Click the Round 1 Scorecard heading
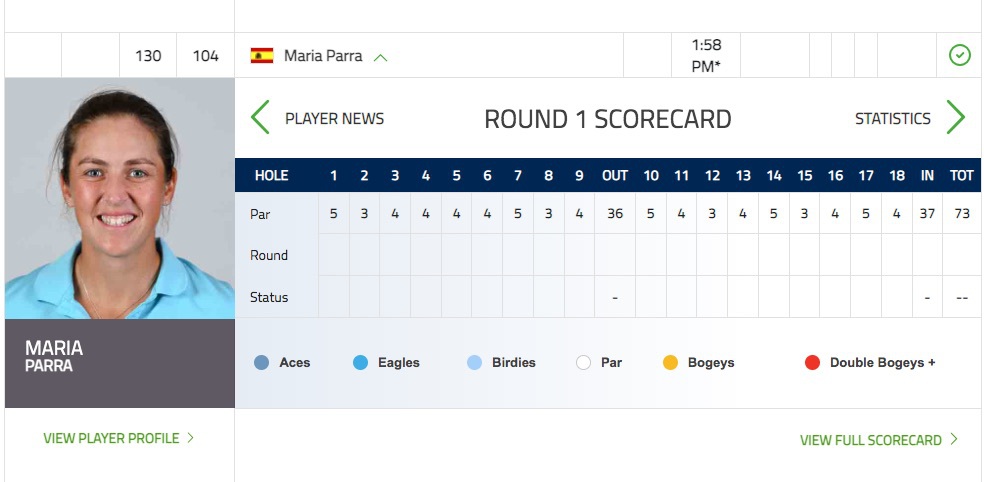This screenshot has width=984, height=482. 608,120
